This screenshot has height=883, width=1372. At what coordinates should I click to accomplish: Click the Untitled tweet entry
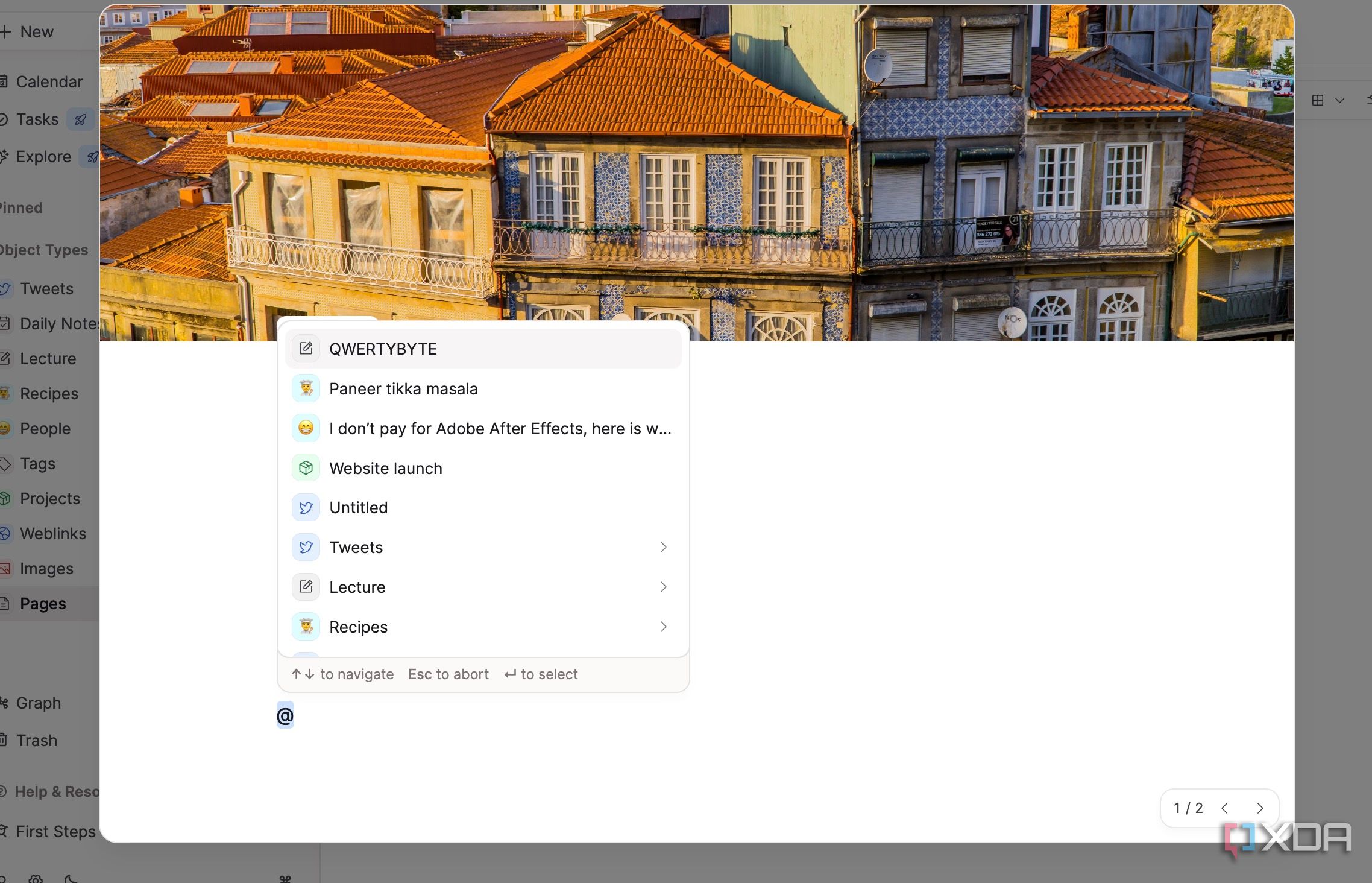coord(483,508)
